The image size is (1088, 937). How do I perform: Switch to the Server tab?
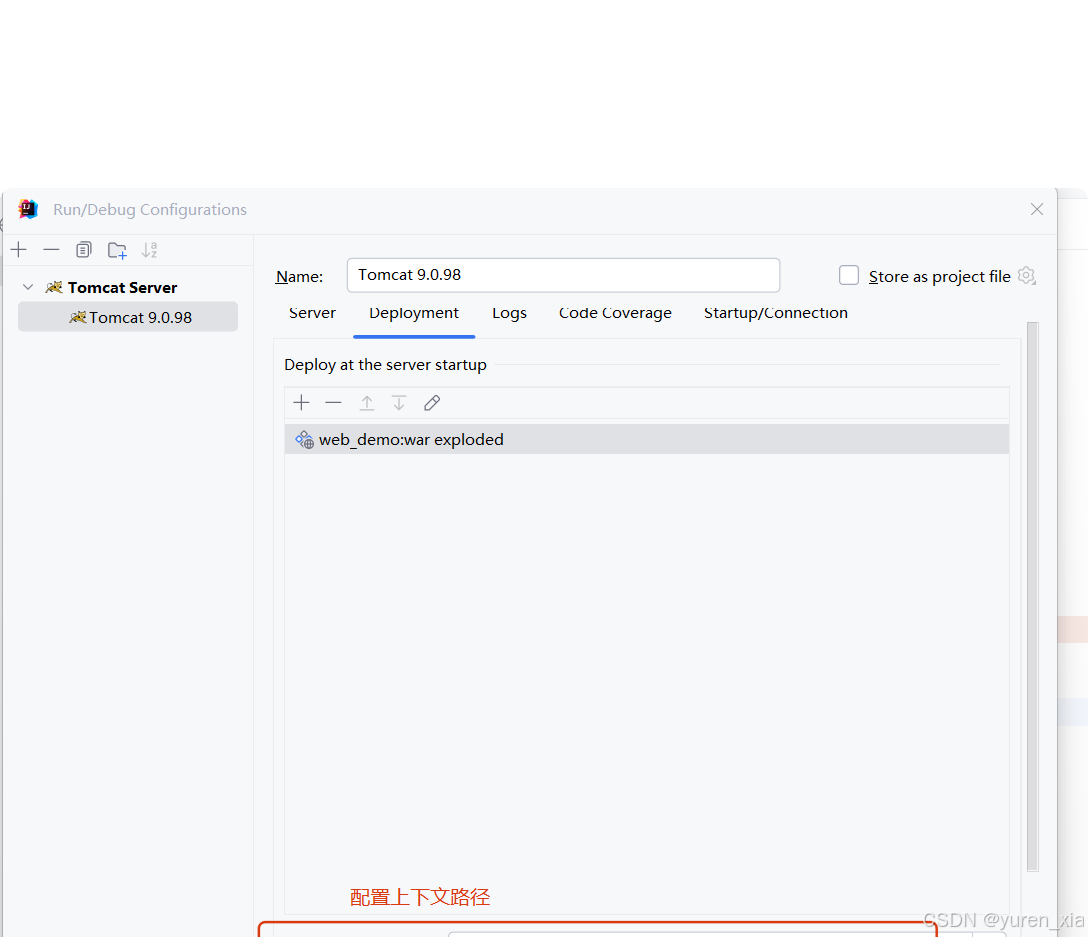click(x=312, y=313)
